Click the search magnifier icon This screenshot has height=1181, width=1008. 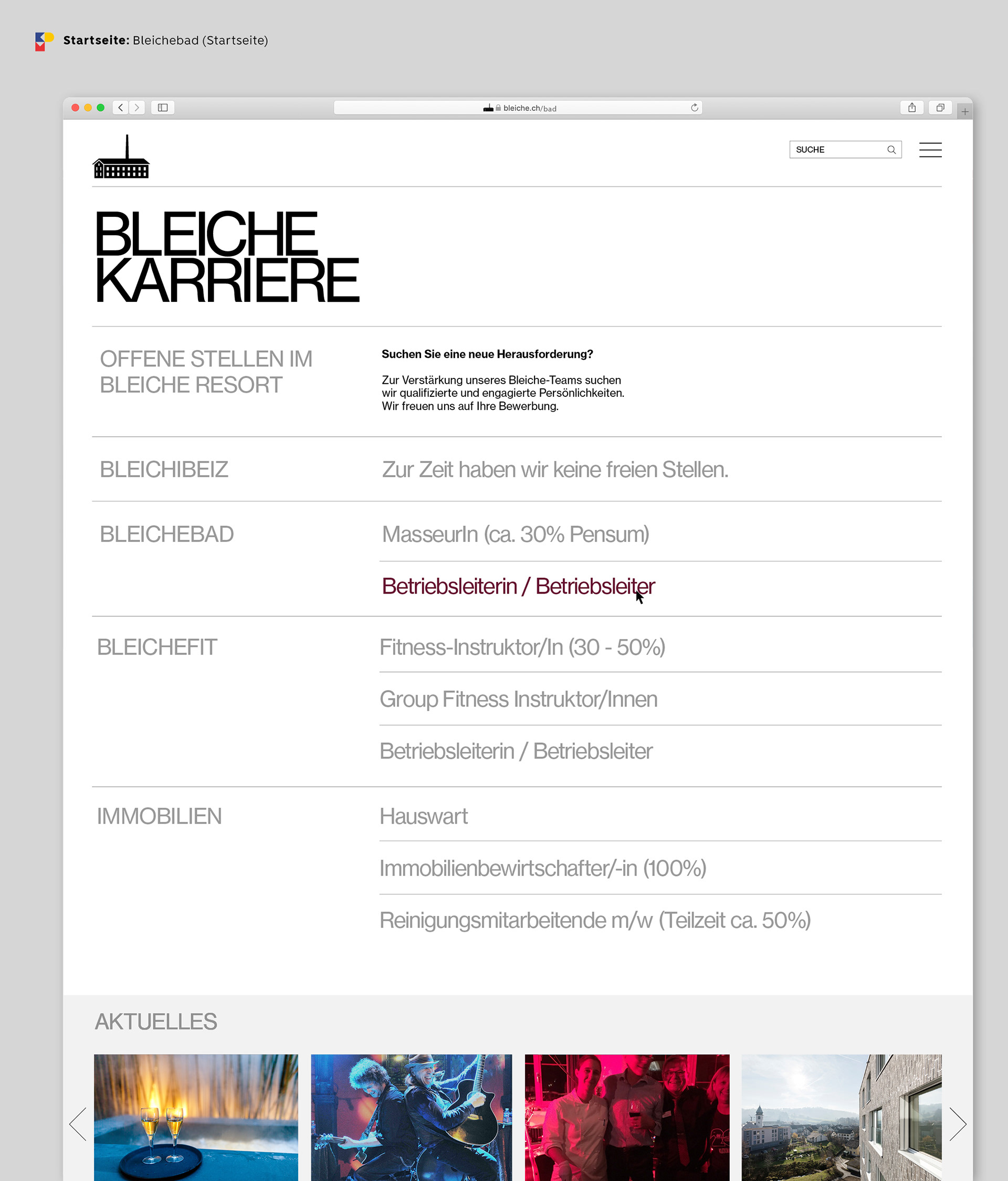[x=891, y=150]
